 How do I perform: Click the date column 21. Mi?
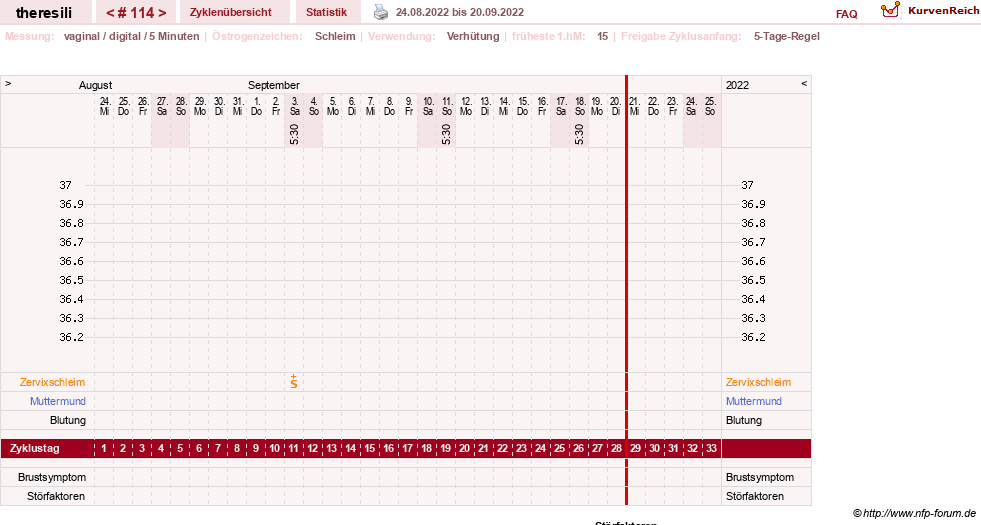[x=634, y=106]
